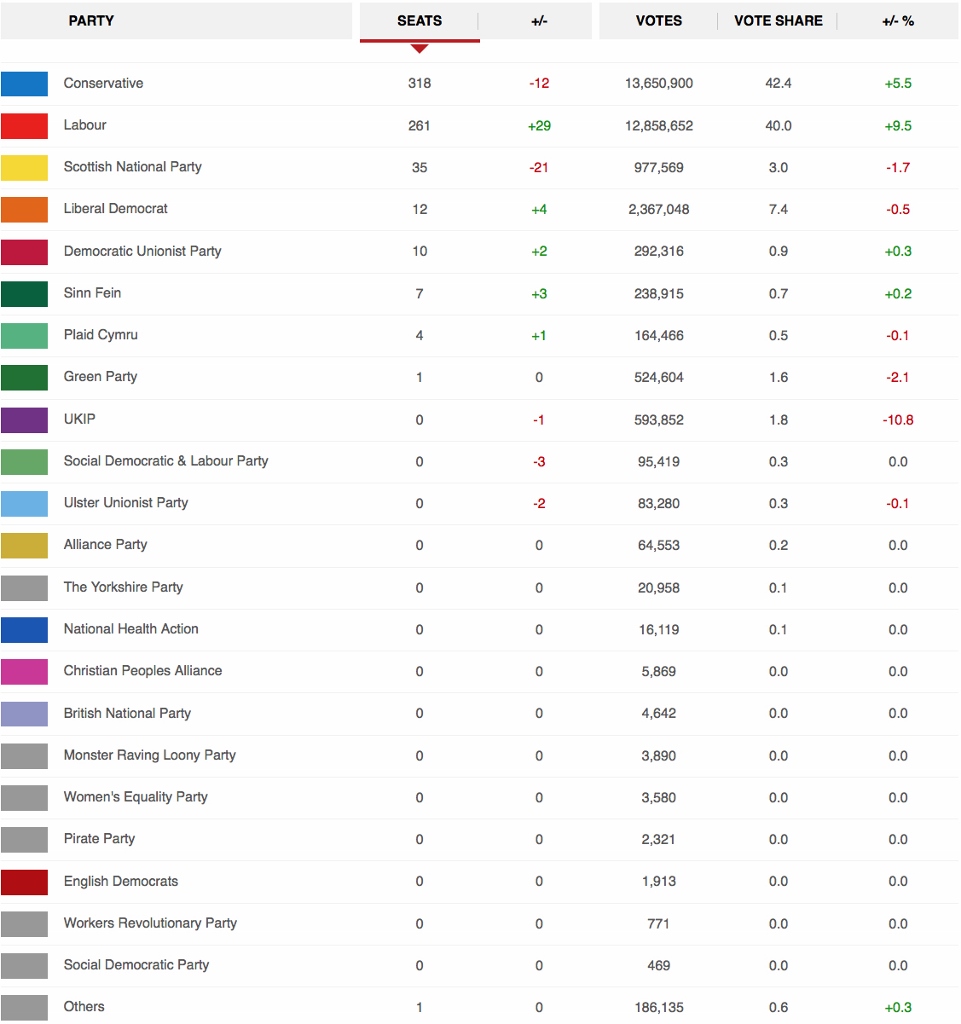Click the English Democrats dark red swatch

click(24, 882)
